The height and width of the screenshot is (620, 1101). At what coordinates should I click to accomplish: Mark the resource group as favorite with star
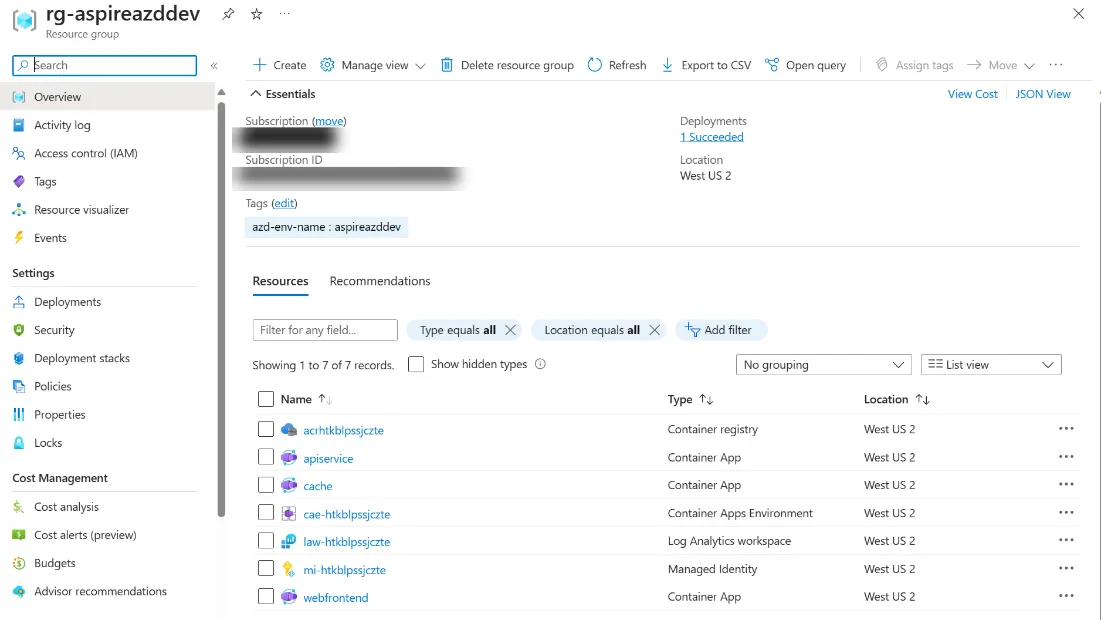click(256, 14)
